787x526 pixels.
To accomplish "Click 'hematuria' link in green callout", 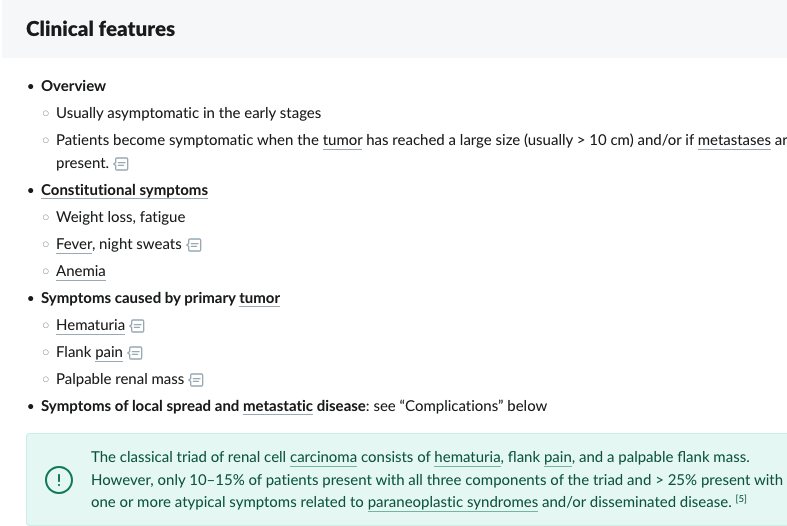I will point(467,457).
